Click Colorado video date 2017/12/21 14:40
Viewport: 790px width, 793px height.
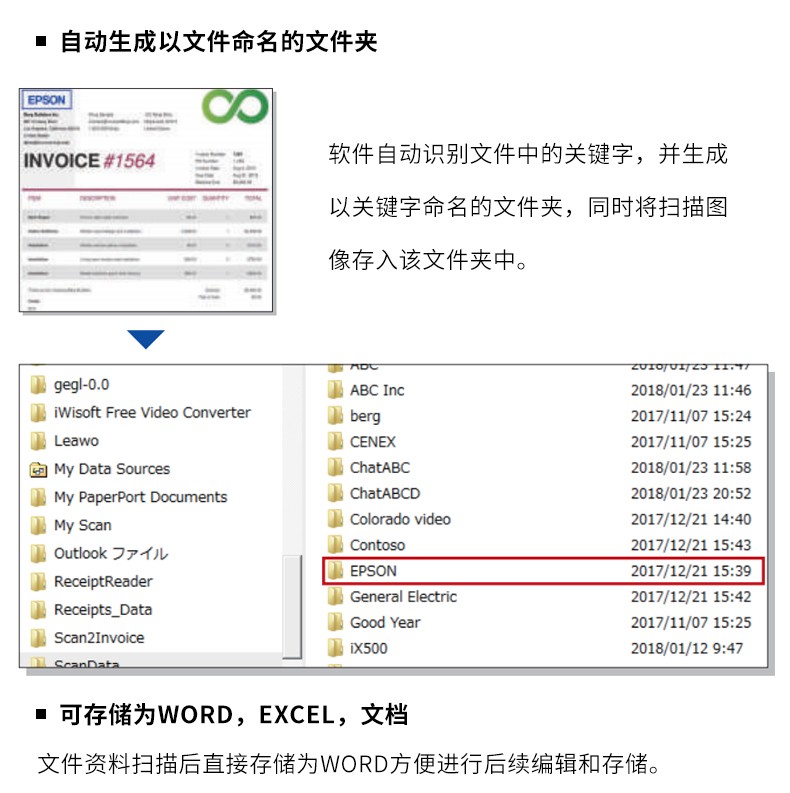691,519
